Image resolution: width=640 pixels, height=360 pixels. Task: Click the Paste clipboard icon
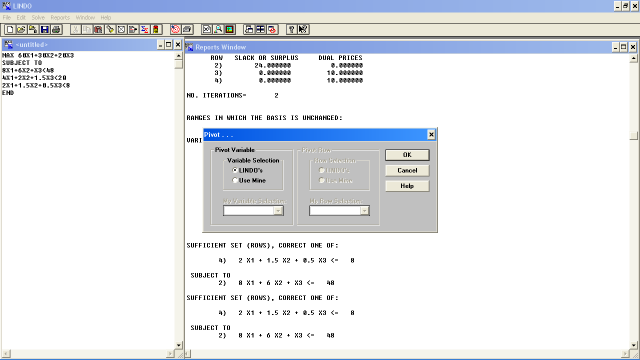point(98,29)
